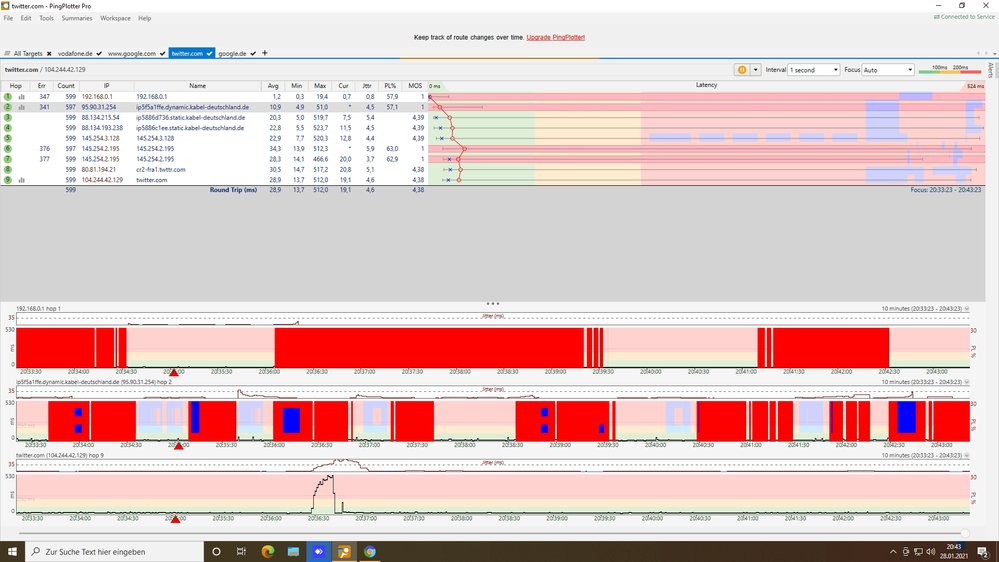
Task: Toggle the checkmark on the vodafone.de tab
Action: point(99,54)
